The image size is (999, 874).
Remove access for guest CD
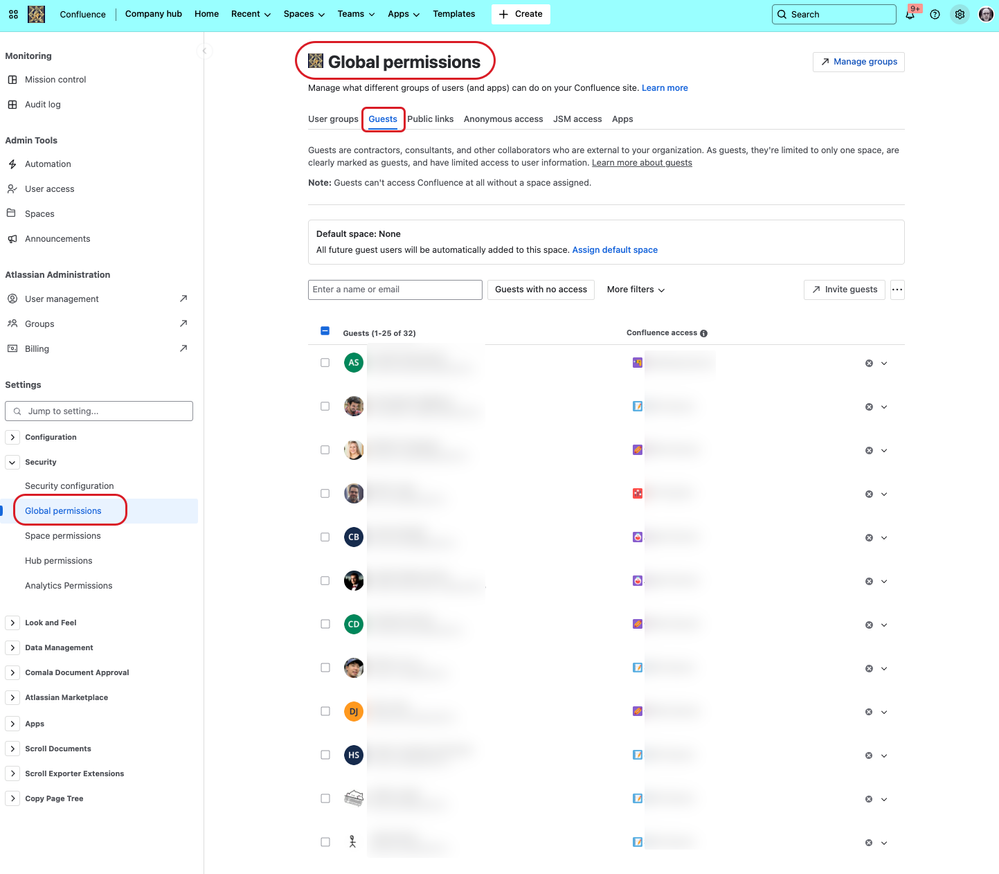tap(868, 625)
